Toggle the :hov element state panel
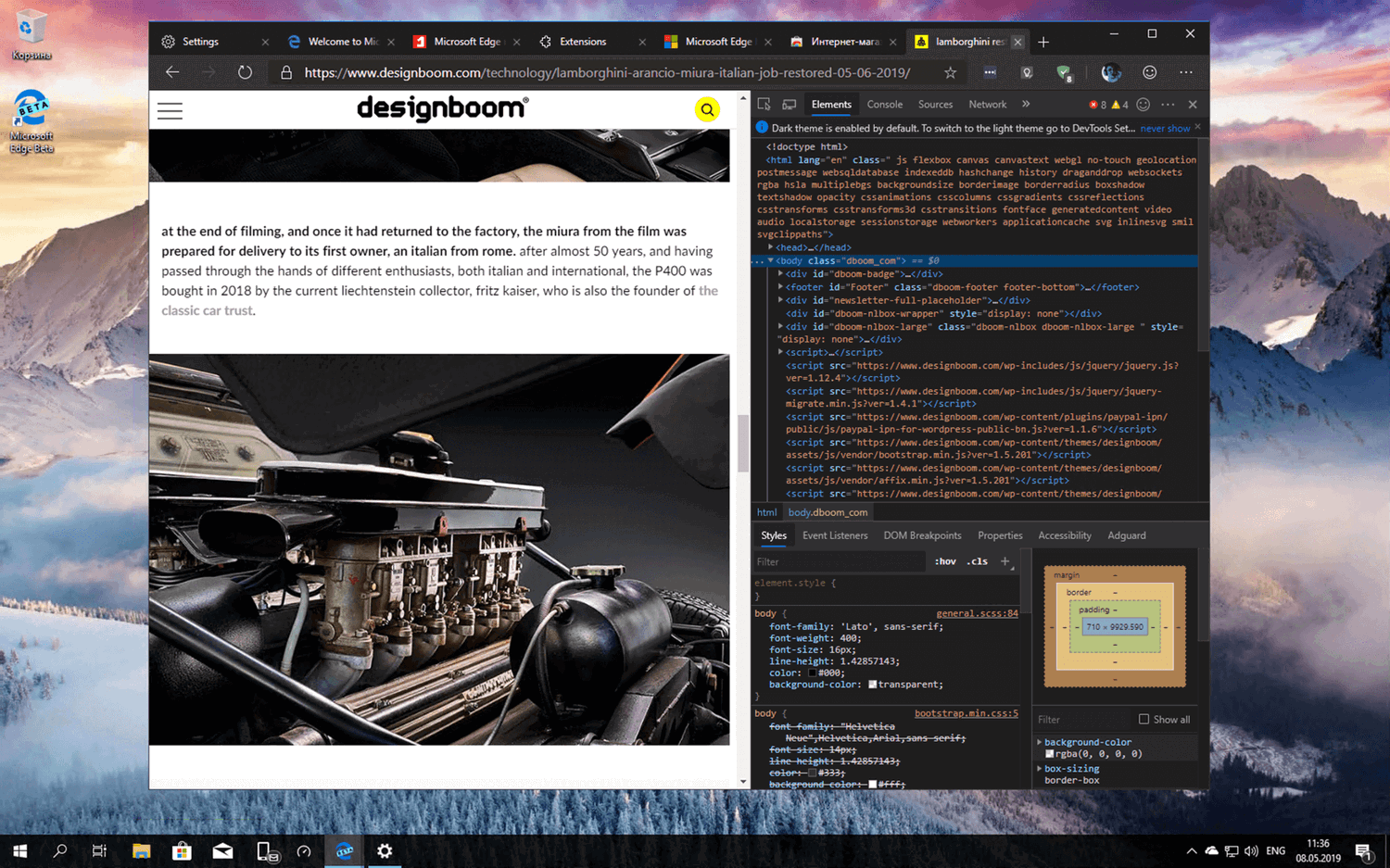The width and height of the screenshot is (1390, 868). 944,561
